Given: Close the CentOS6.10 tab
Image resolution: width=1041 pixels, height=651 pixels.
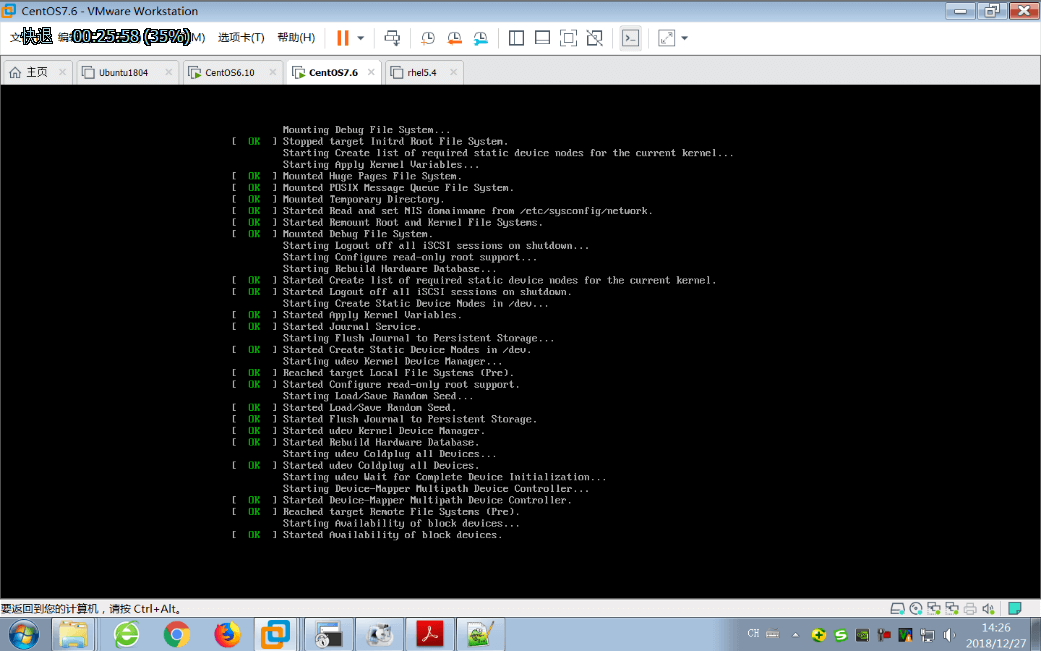Looking at the screenshot, I should coord(272,72).
